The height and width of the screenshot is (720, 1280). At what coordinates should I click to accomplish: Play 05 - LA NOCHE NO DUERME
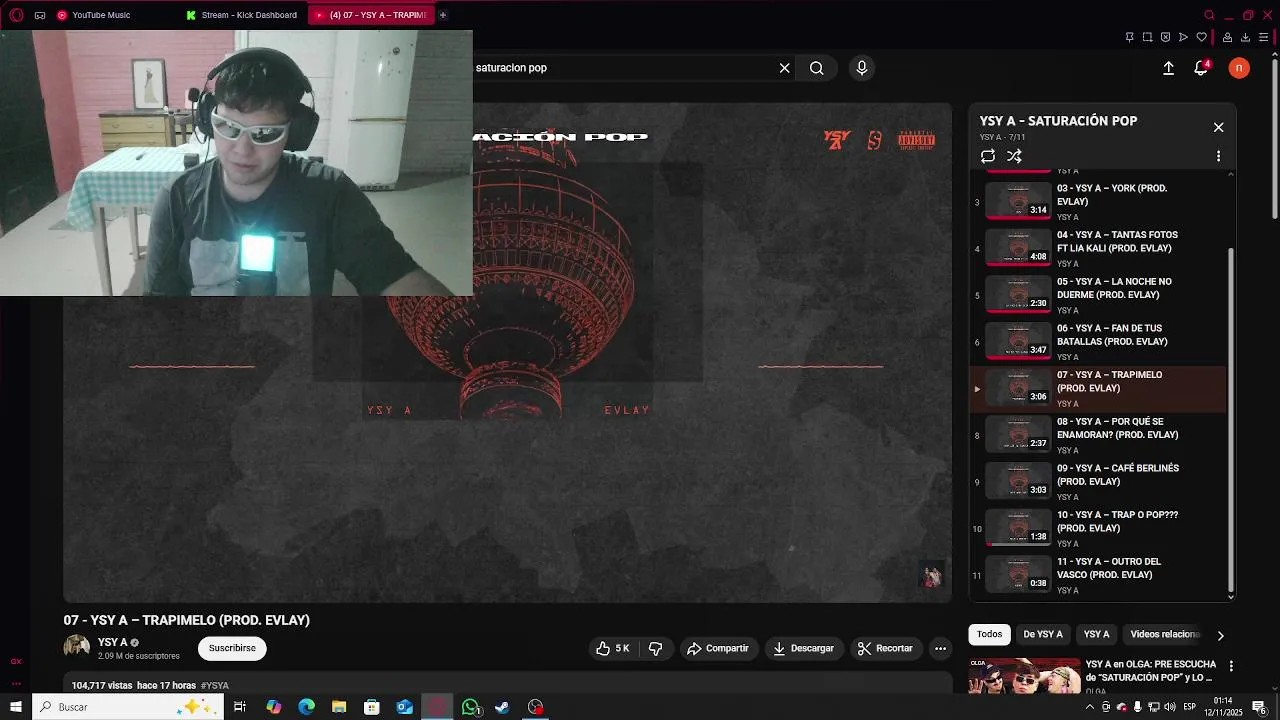[x=1100, y=295]
